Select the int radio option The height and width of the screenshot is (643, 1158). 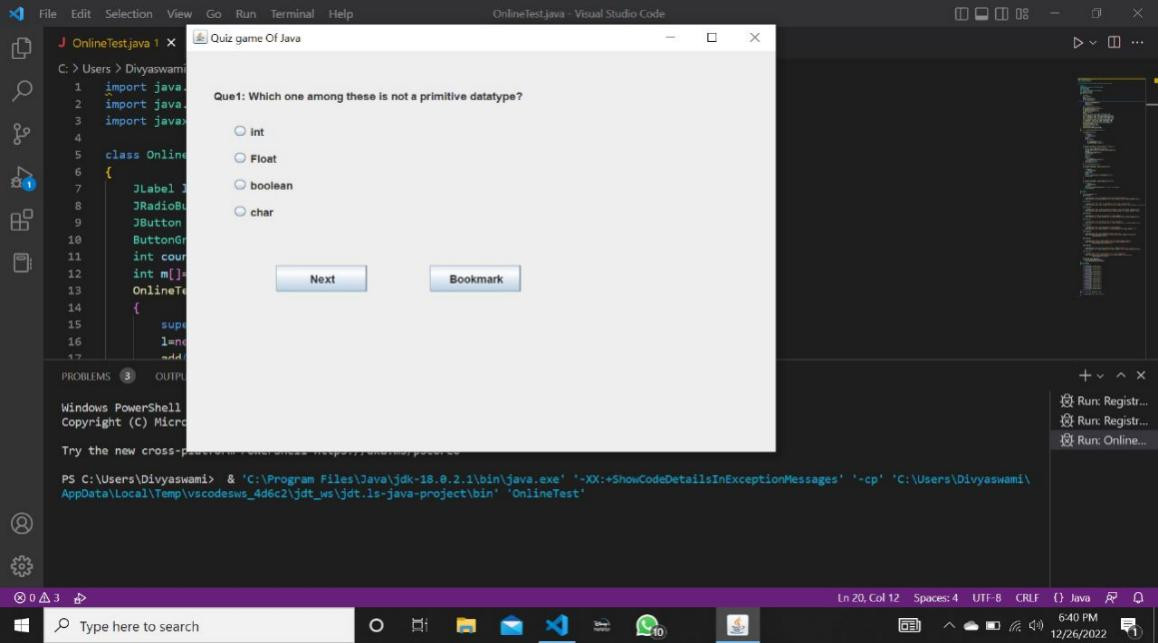pyautogui.click(x=240, y=131)
